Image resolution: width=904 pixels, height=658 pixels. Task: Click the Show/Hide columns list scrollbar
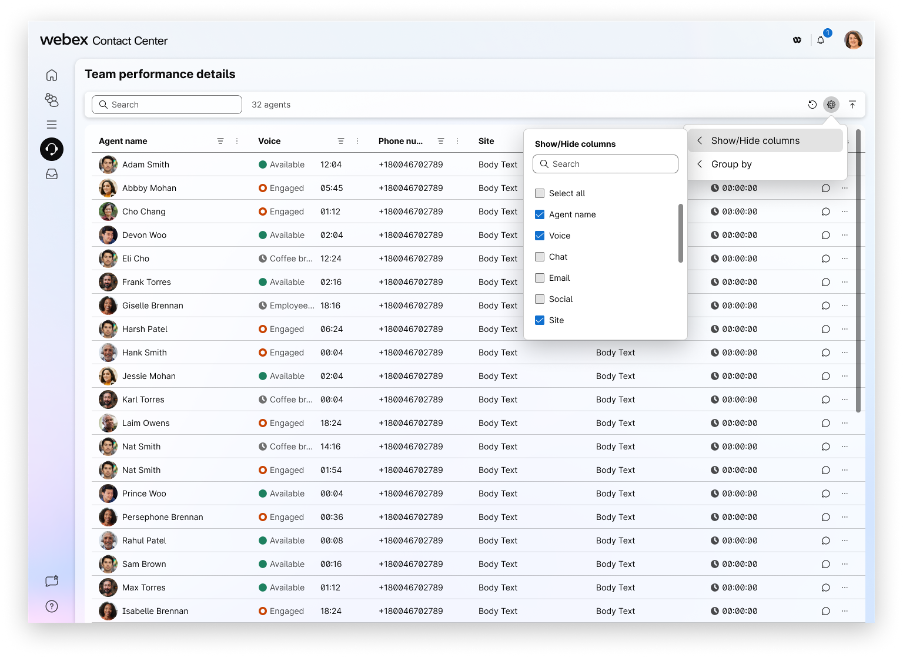click(x=681, y=233)
